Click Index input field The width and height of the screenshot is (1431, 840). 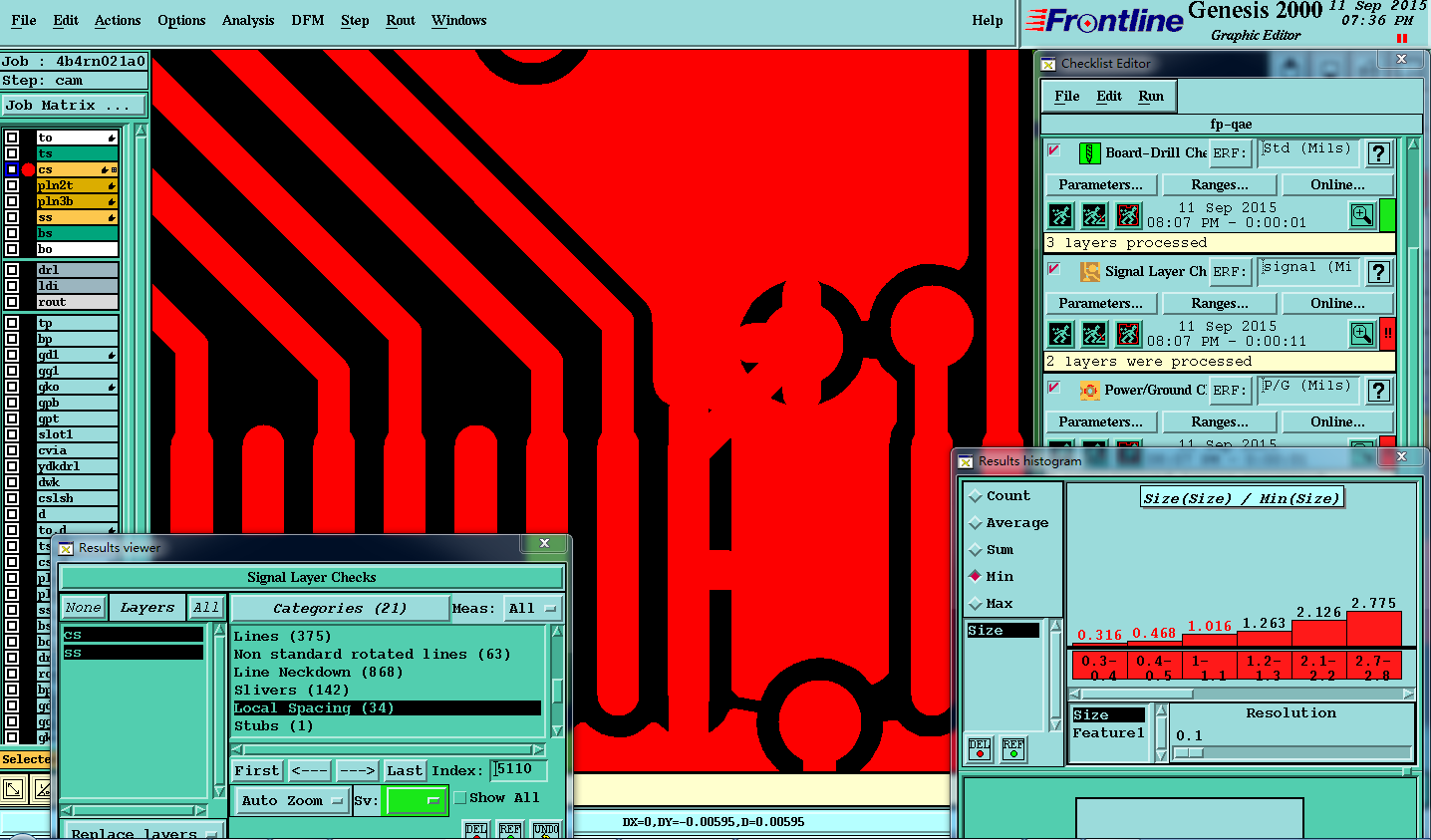(x=519, y=769)
